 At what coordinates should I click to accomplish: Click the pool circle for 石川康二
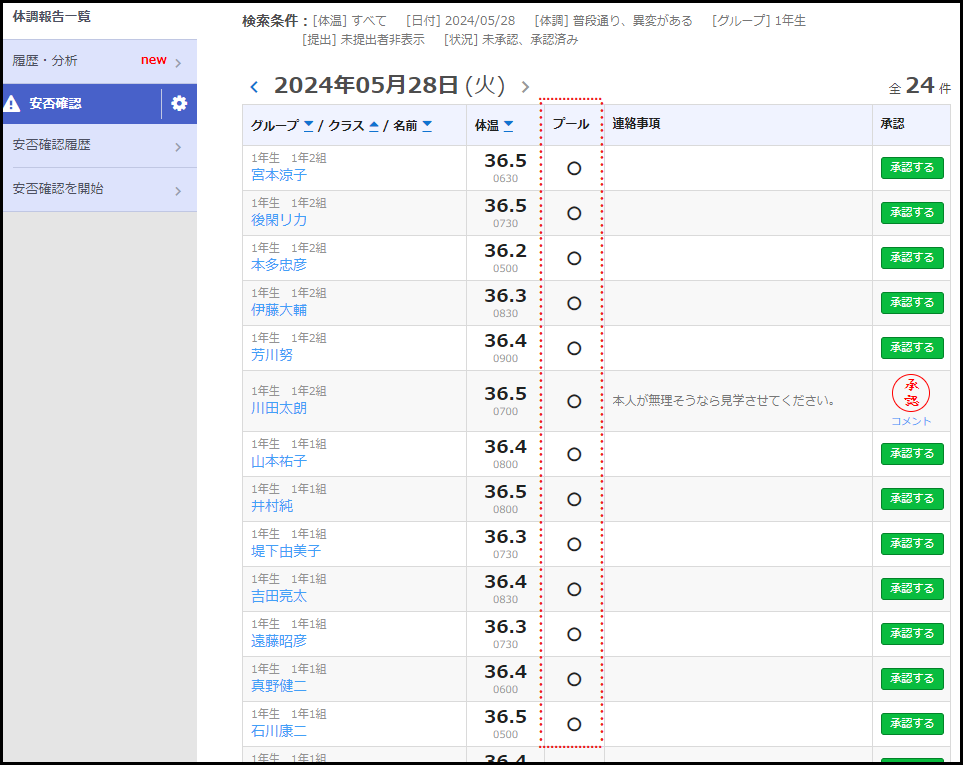pyautogui.click(x=574, y=724)
